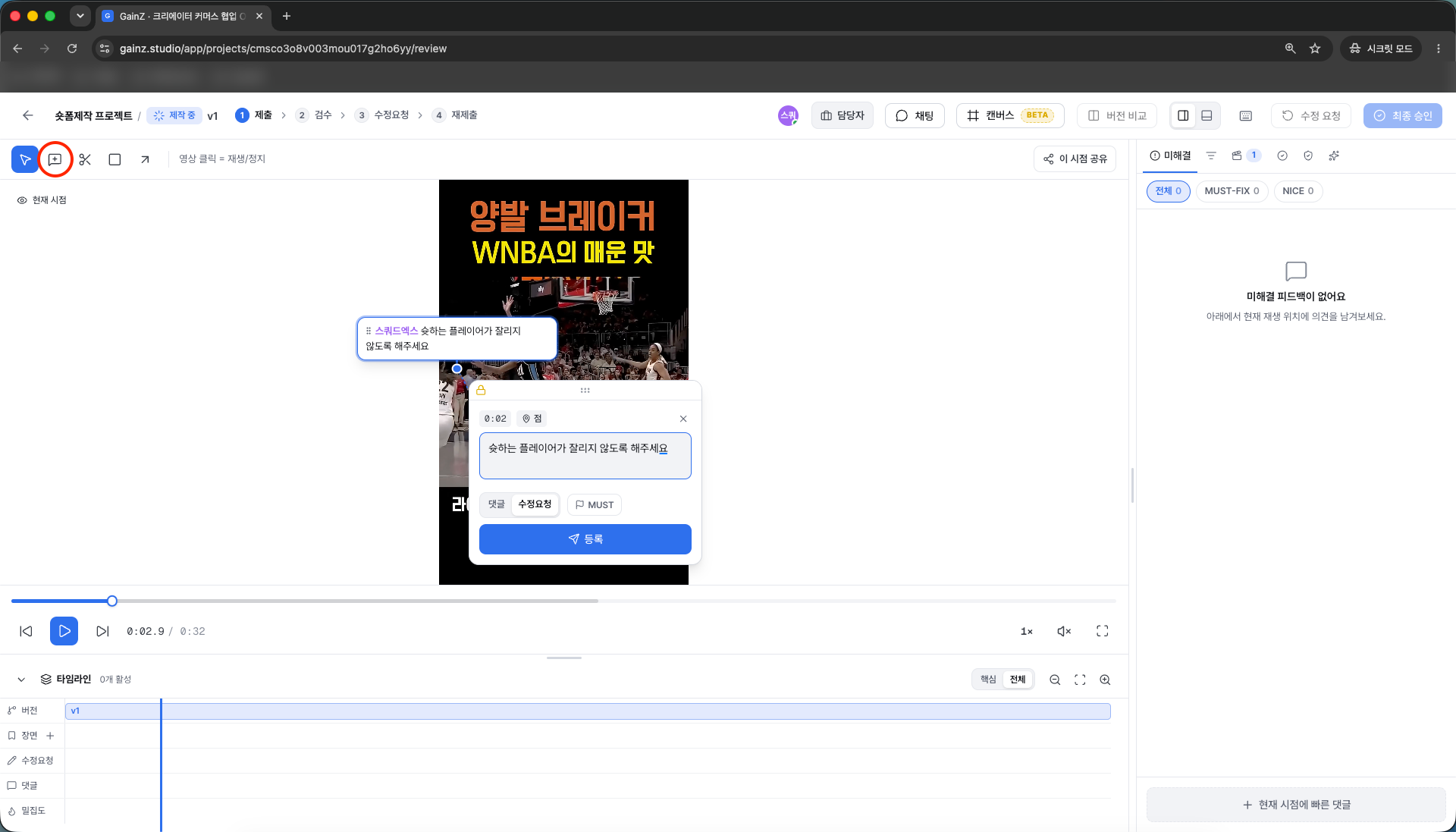Image resolution: width=1456 pixels, height=832 pixels.
Task: Grab the comment popup drag handle
Action: pyautogui.click(x=585, y=391)
